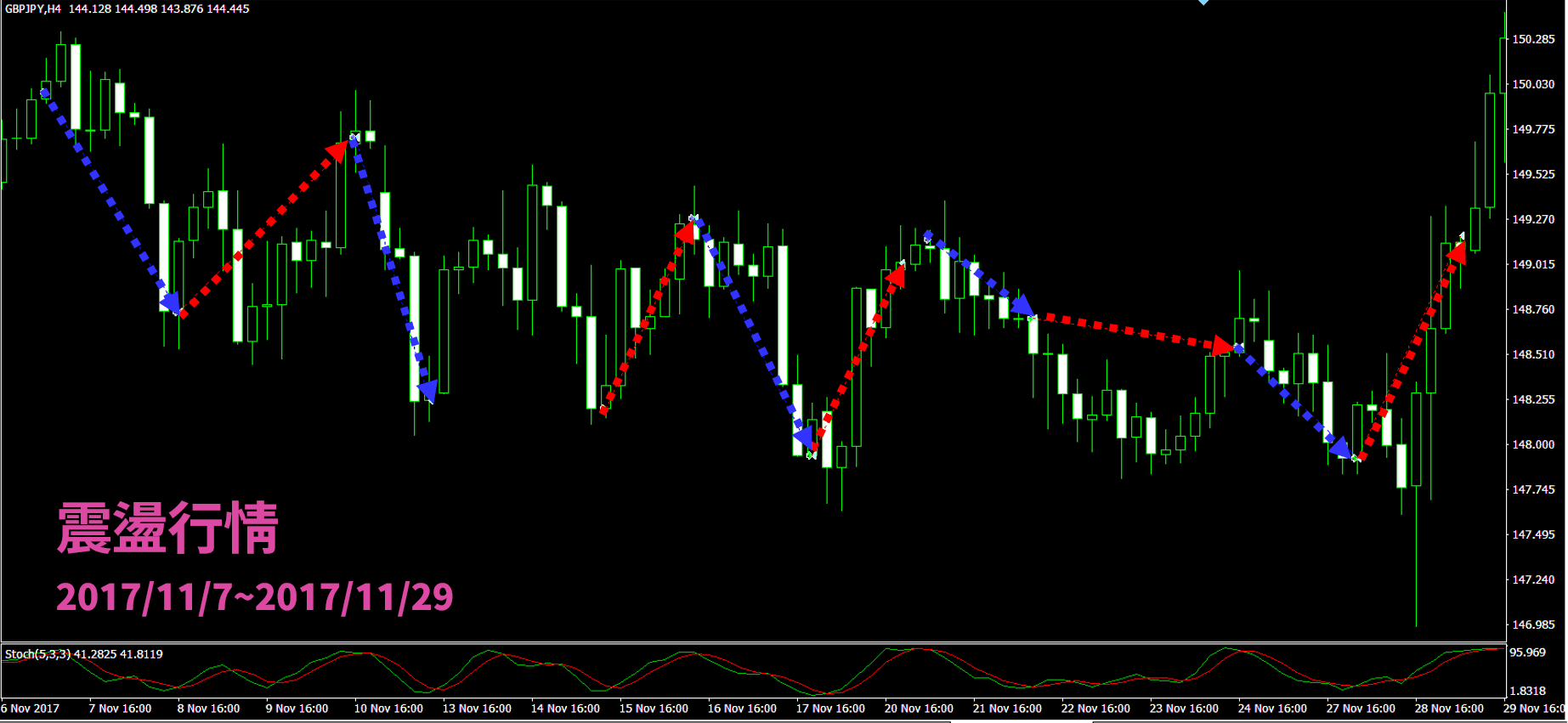The height and width of the screenshot is (723, 1568).
Task: Click the 150.285 price axis label
Action: (1533, 39)
